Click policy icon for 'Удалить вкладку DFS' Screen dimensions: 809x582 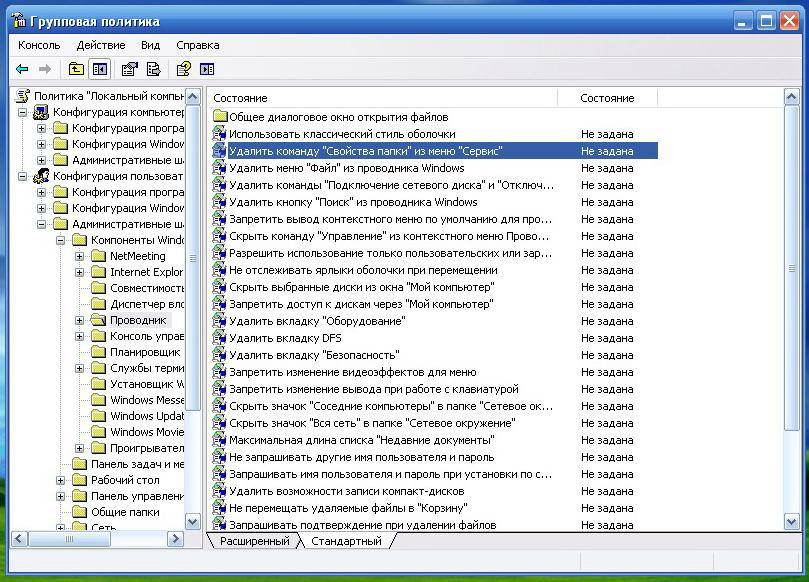[x=219, y=338]
